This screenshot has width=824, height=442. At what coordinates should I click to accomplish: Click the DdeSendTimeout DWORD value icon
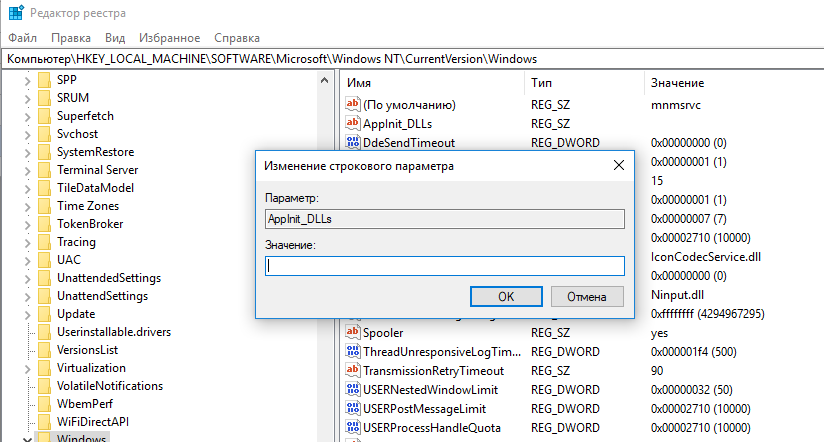coord(352,143)
